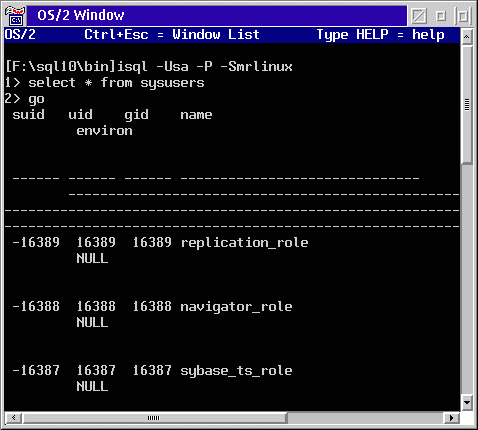478x430 pixels.
Task: Click the 'suid' column header
Action: 28,115
